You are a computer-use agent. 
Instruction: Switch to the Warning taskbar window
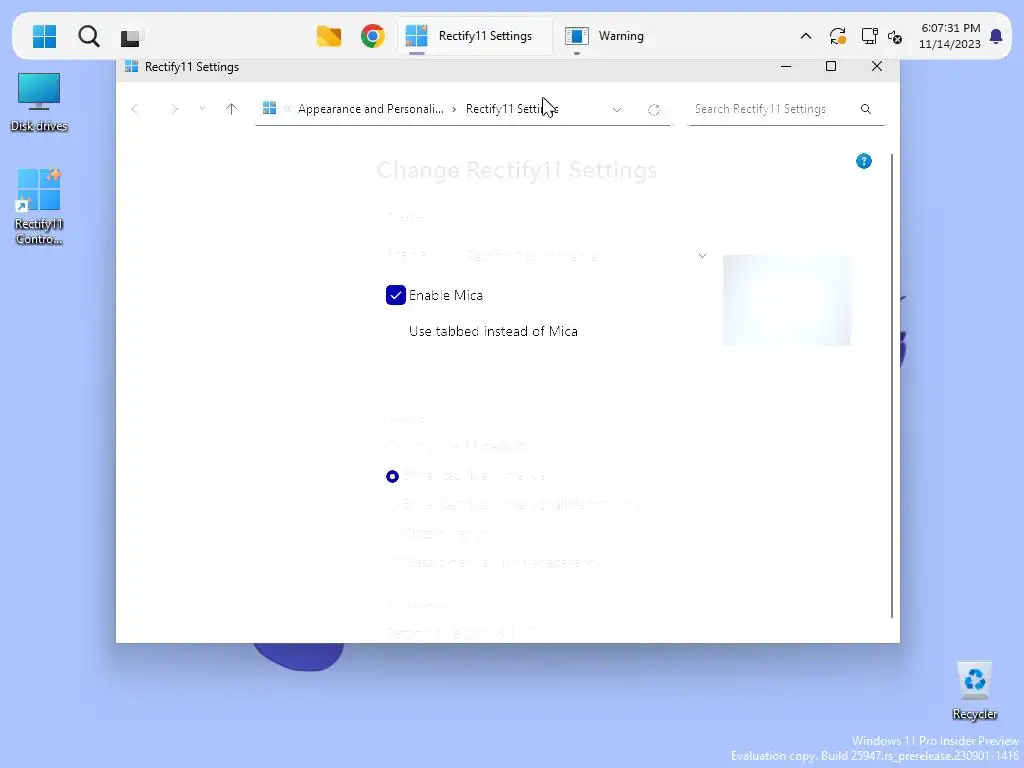point(605,36)
